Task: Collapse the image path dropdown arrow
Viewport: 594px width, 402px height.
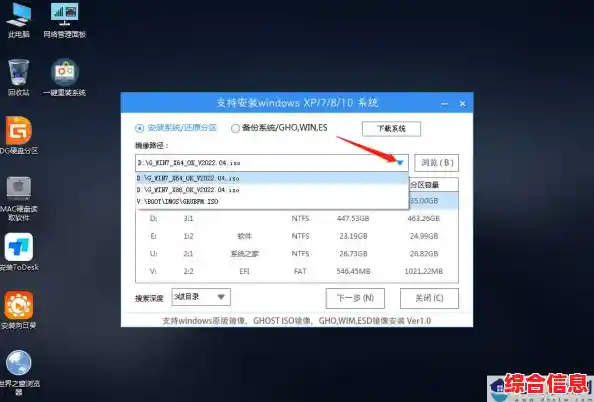Action: pyautogui.click(x=400, y=163)
